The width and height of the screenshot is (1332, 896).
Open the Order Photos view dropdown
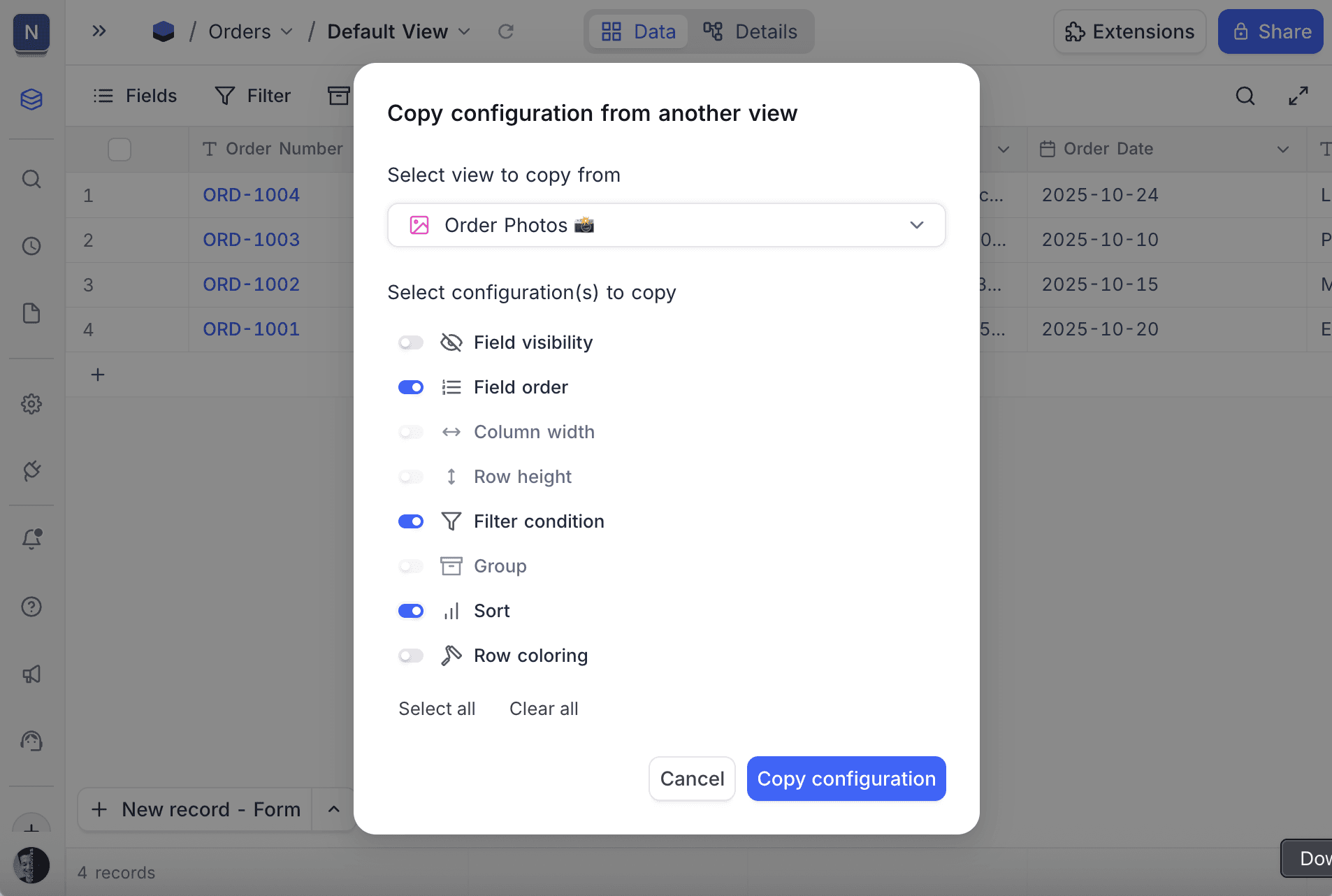pos(666,225)
